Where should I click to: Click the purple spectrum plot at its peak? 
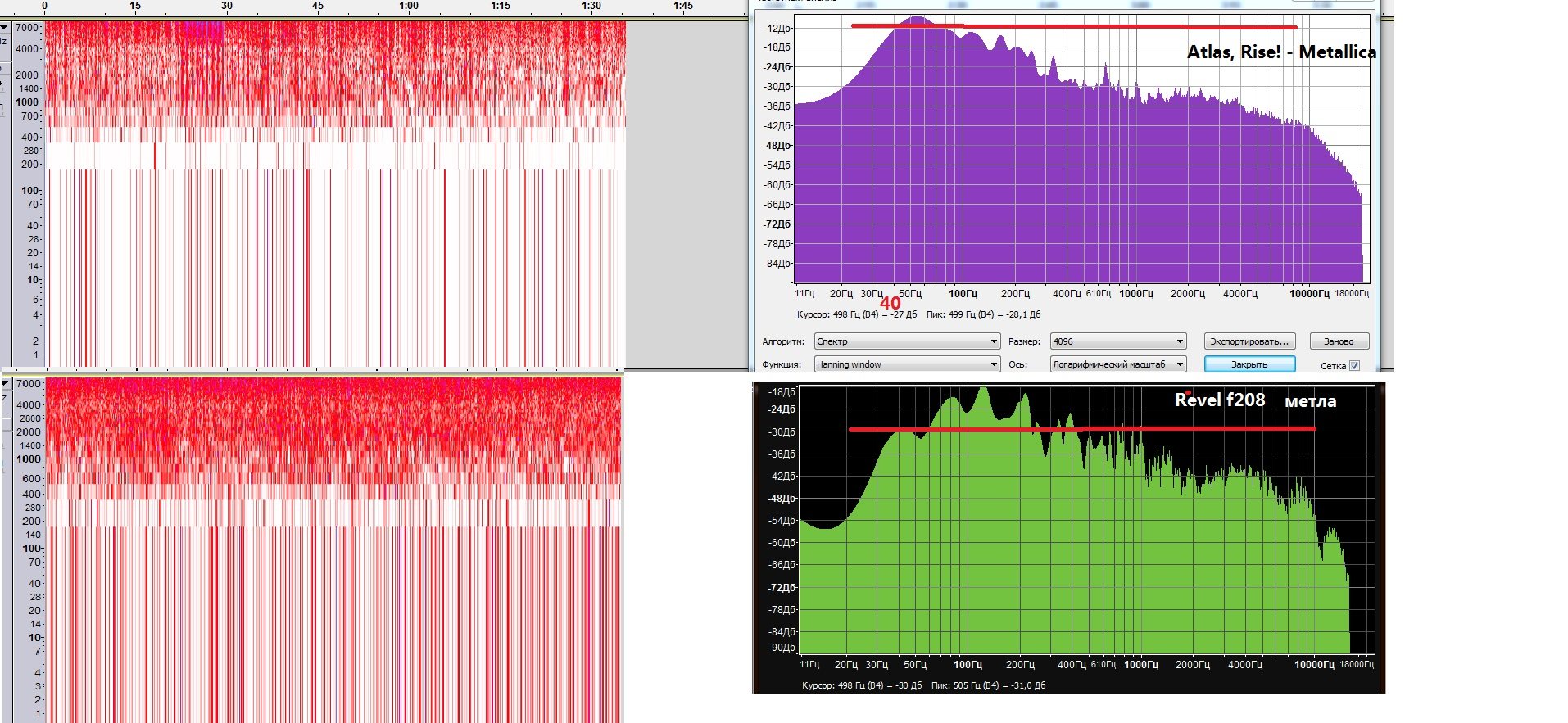click(917, 20)
